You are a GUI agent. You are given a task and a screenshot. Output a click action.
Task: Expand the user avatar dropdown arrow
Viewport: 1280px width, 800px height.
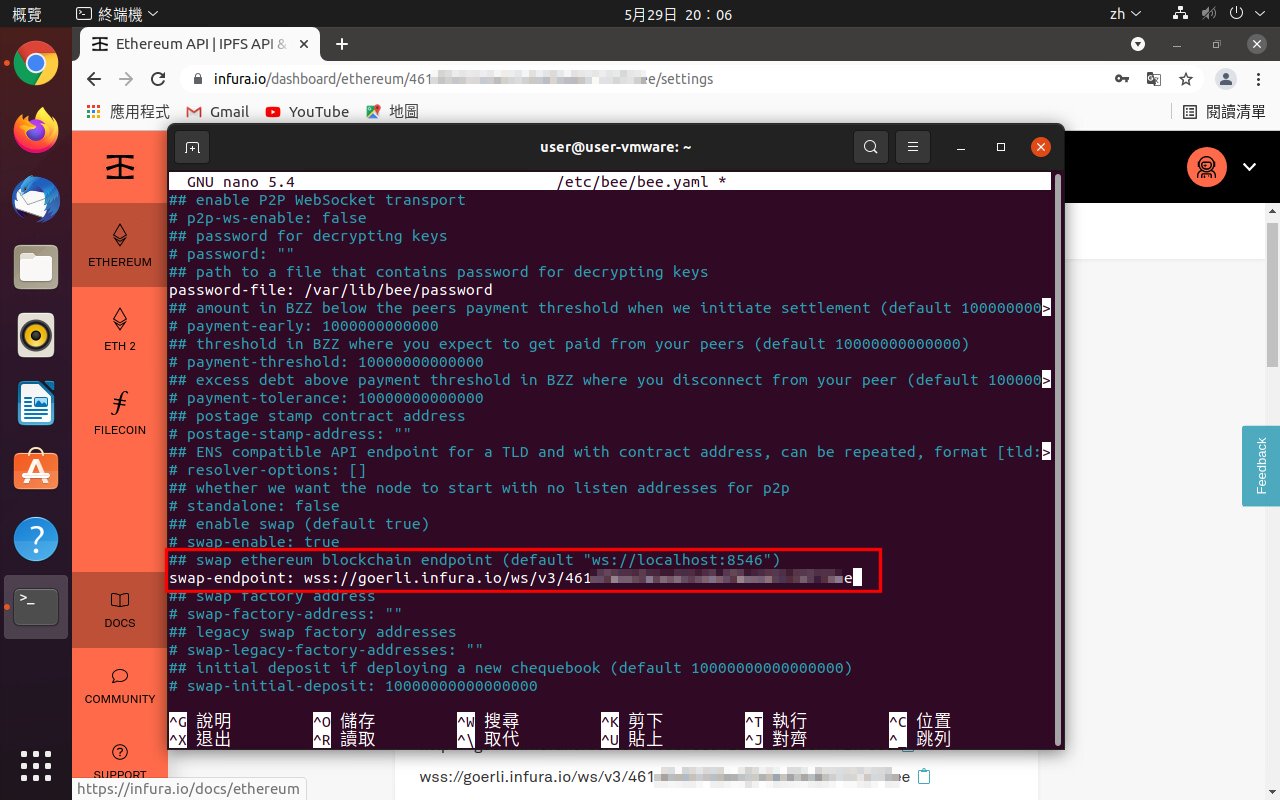point(1249,167)
